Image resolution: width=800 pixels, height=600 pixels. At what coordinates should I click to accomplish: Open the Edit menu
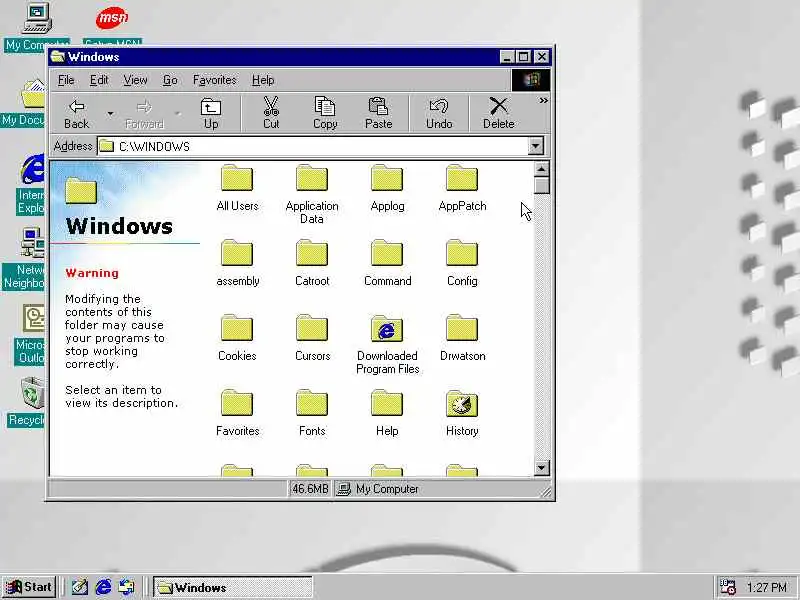point(99,80)
